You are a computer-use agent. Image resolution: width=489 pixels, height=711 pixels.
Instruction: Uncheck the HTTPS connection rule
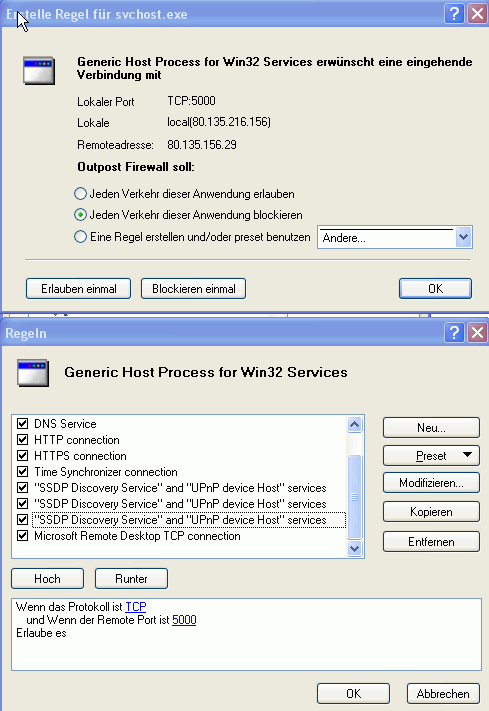point(22,456)
